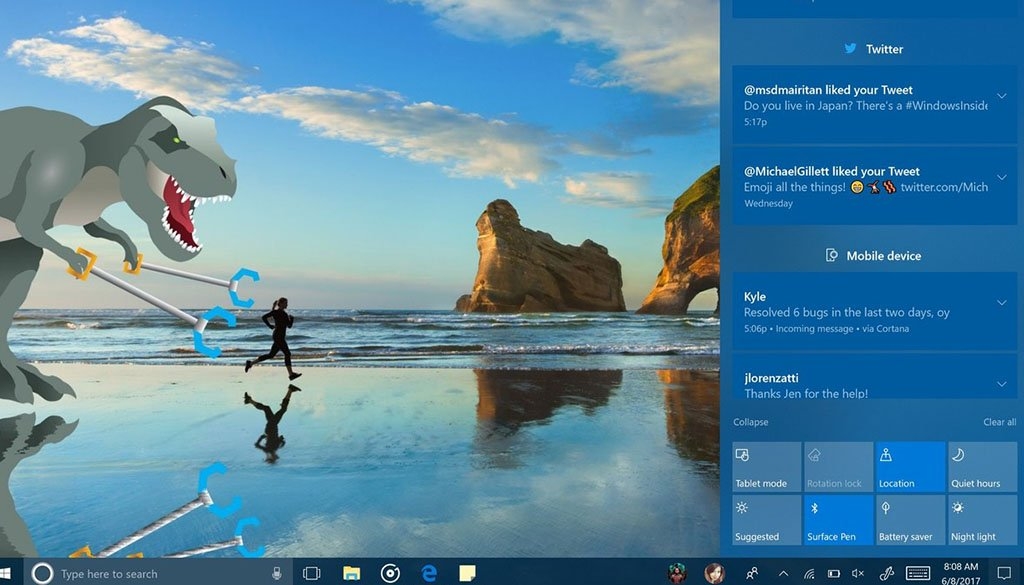The image size is (1024, 585).
Task: Open the Windows Start menu
Action: (7, 574)
